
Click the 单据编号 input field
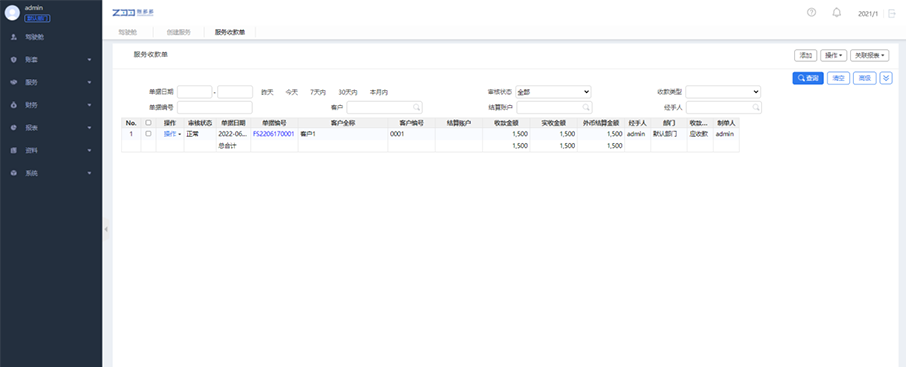pos(215,107)
